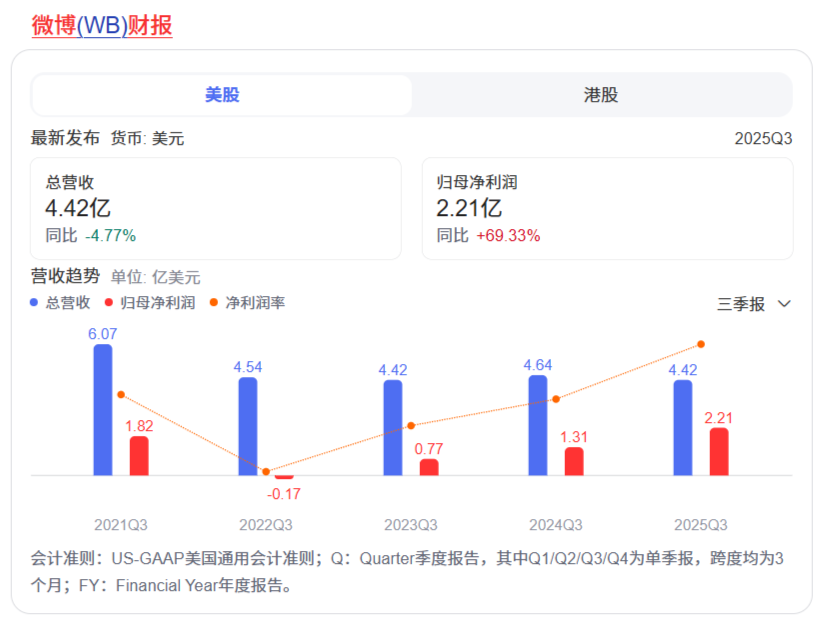Select the blue 总营收 legend dot
The image size is (822, 622).
click(x=33, y=304)
